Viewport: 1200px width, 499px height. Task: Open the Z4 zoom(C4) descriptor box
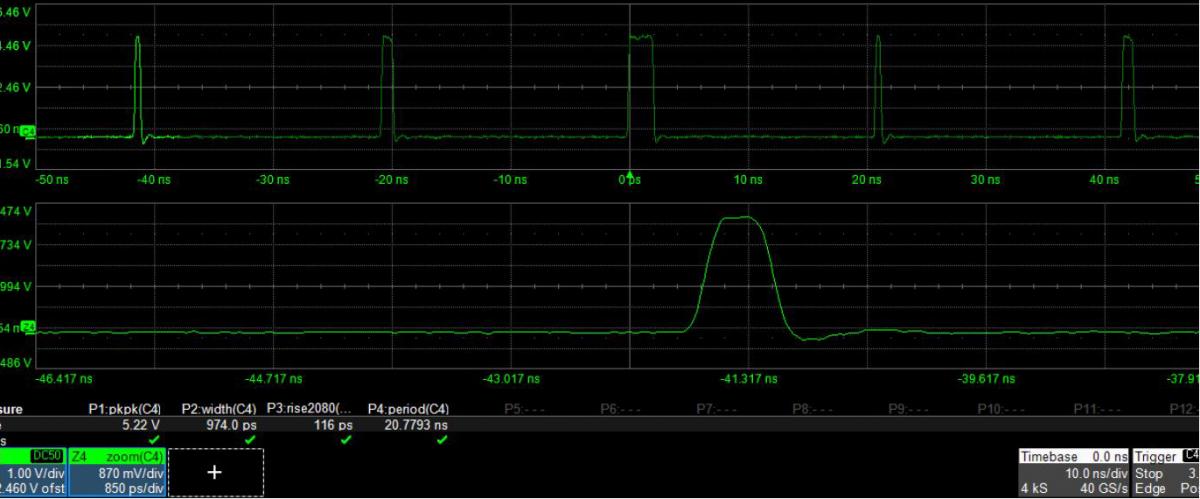pos(115,472)
